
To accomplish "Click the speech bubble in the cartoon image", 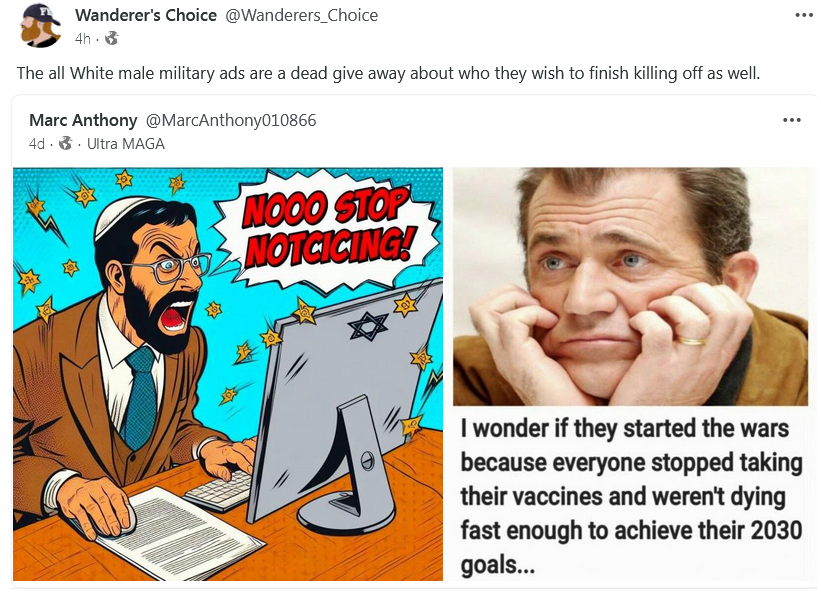I will pyautogui.click(x=327, y=230).
